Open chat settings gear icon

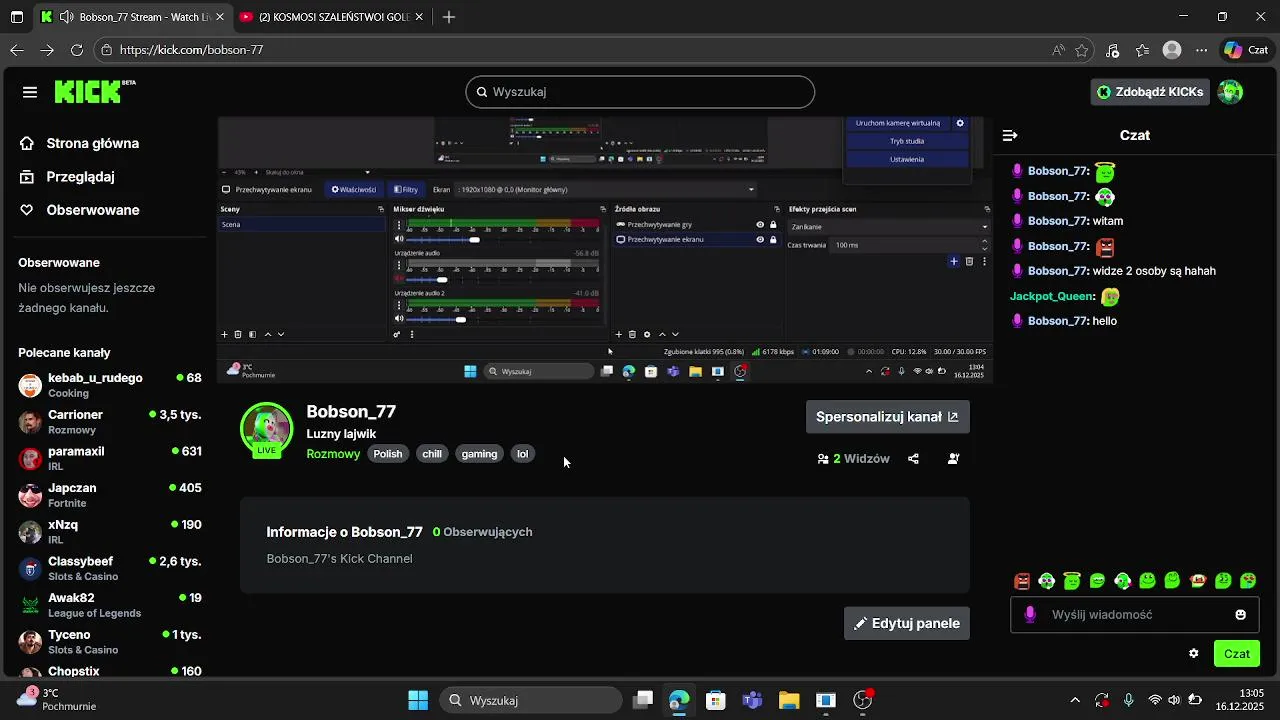click(x=1193, y=654)
